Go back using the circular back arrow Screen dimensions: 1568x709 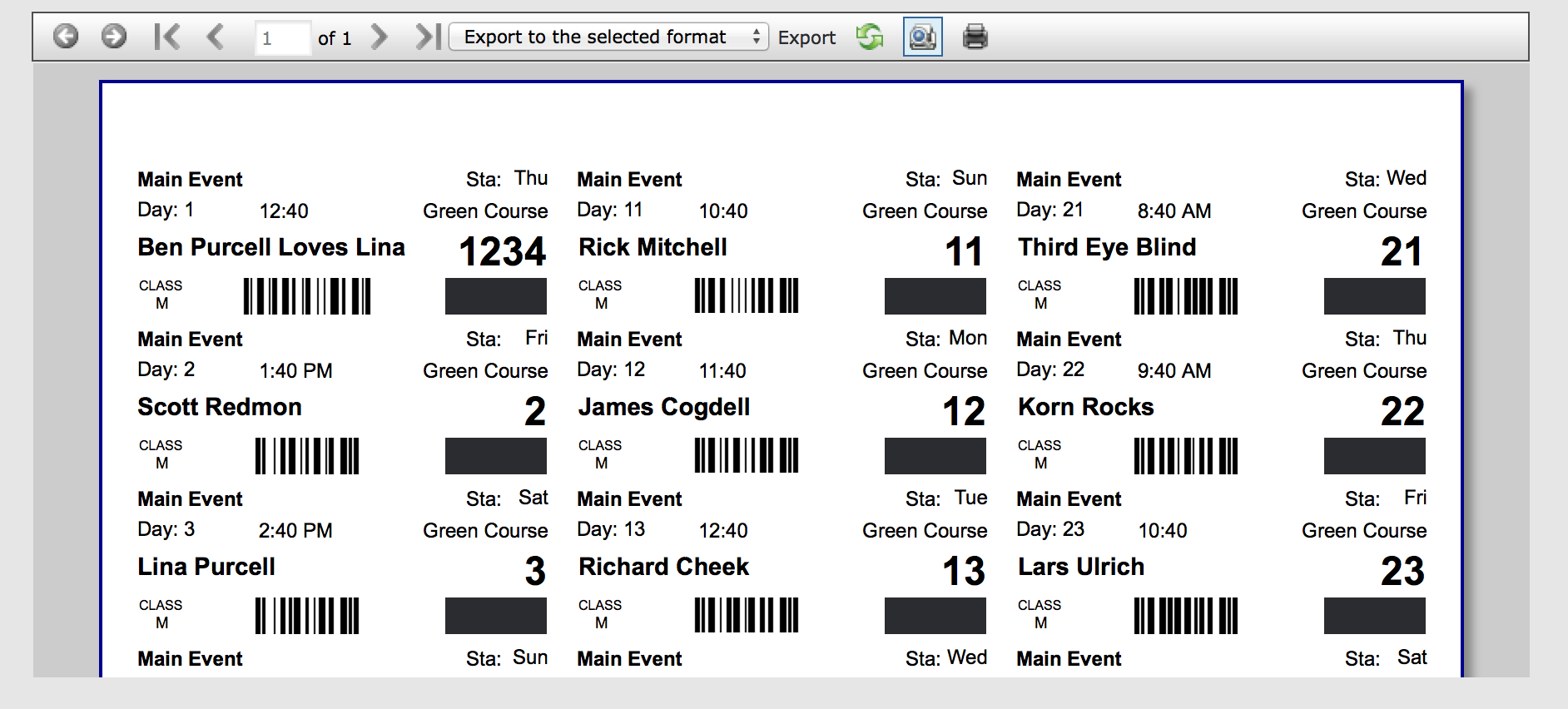pyautogui.click(x=66, y=37)
